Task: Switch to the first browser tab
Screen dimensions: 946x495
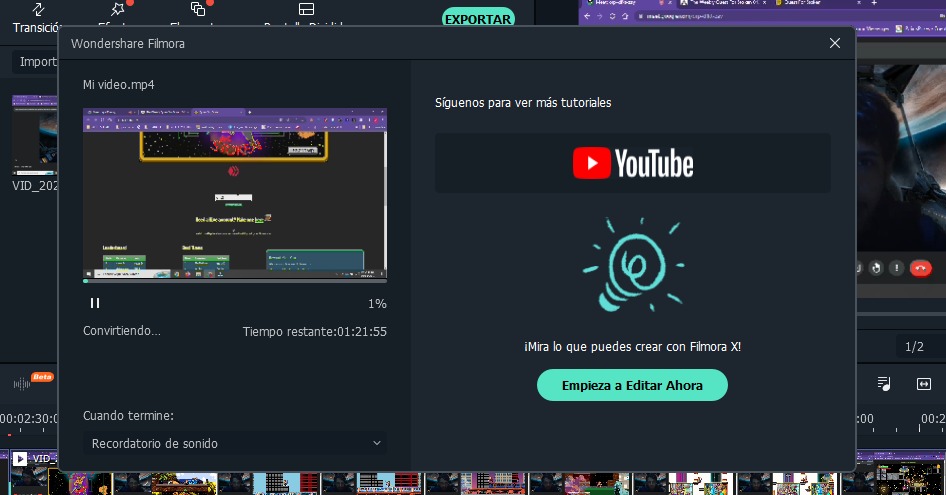Action: tap(627, 3)
